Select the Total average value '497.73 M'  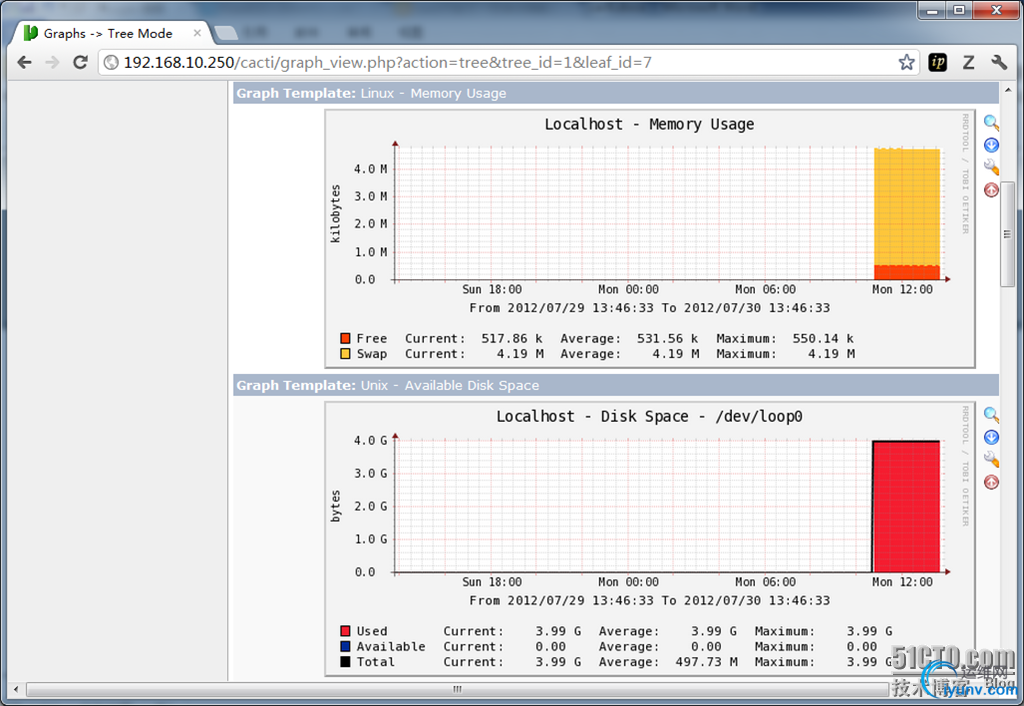(706, 662)
